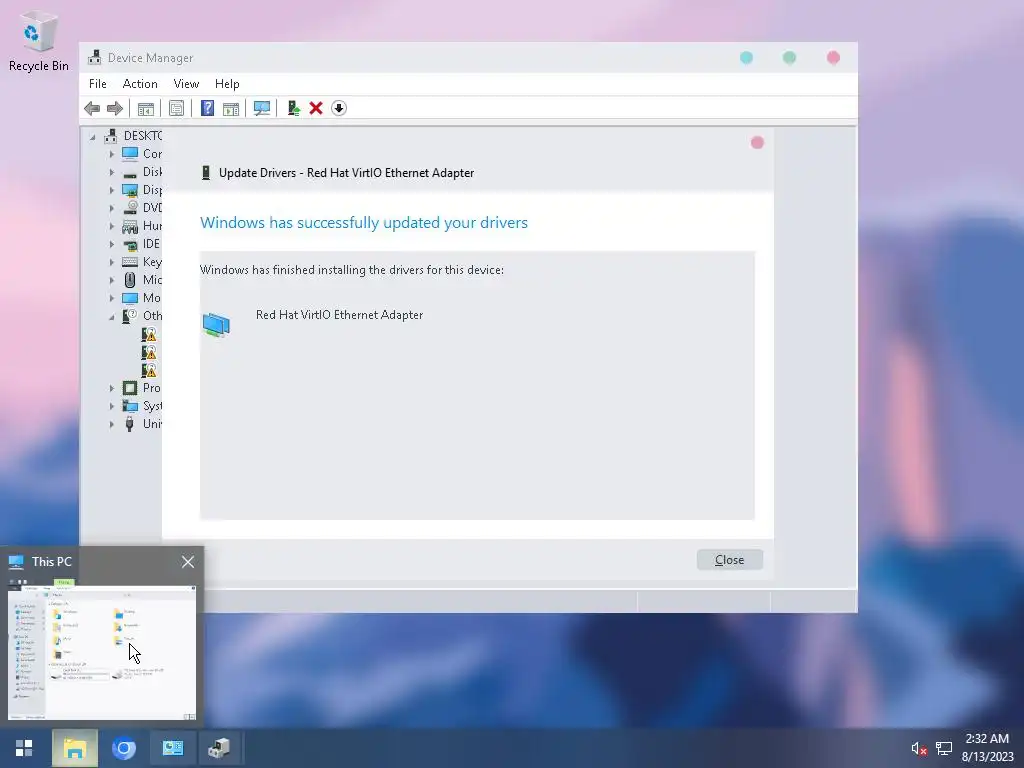Expand the Display adapters category arrow
Screen dimensions: 1024x768
(x=112, y=190)
